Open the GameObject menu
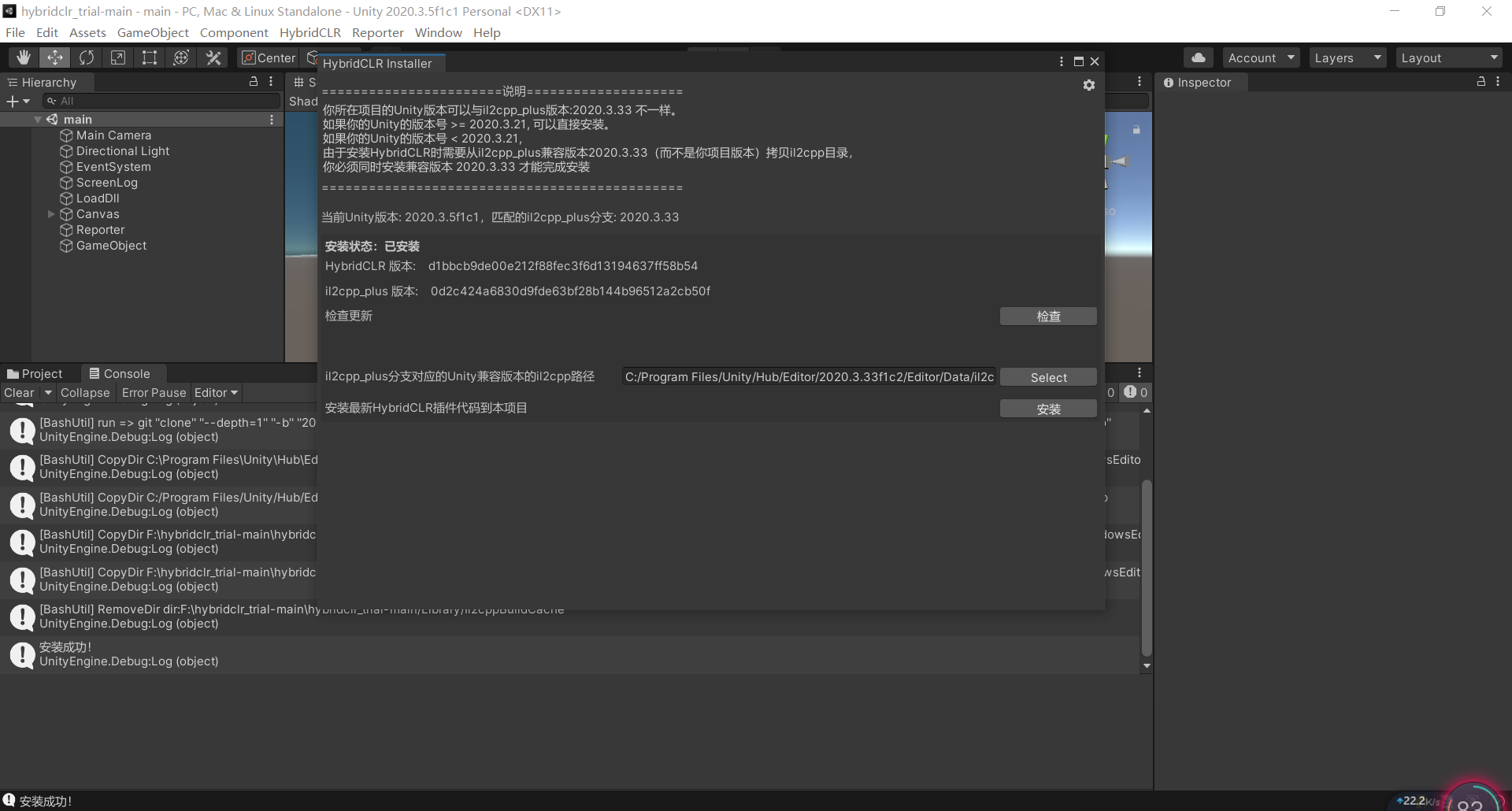The image size is (1512, 811). 153,32
